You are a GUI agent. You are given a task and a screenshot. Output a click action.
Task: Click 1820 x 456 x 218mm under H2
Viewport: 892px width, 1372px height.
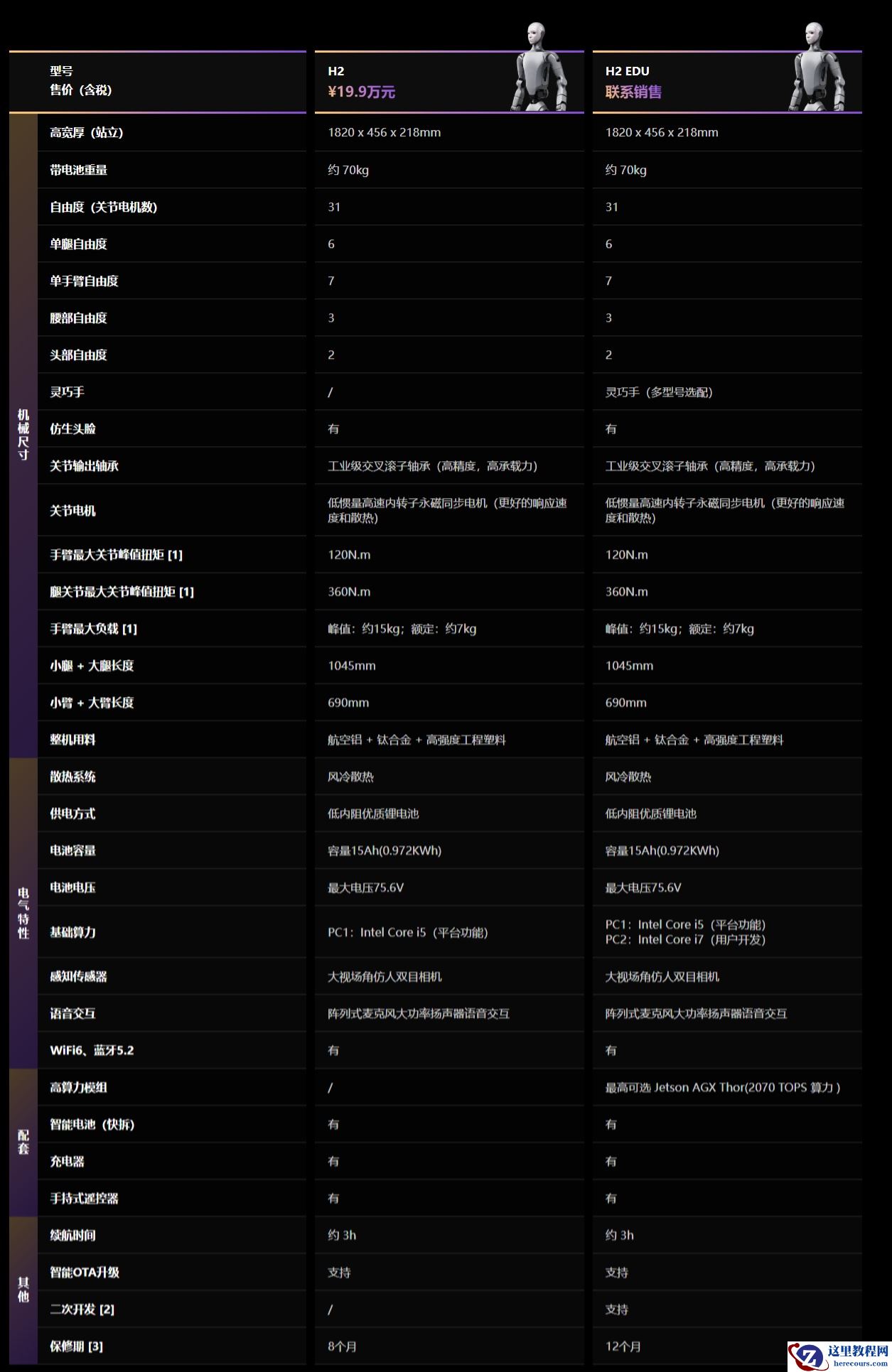tap(385, 132)
